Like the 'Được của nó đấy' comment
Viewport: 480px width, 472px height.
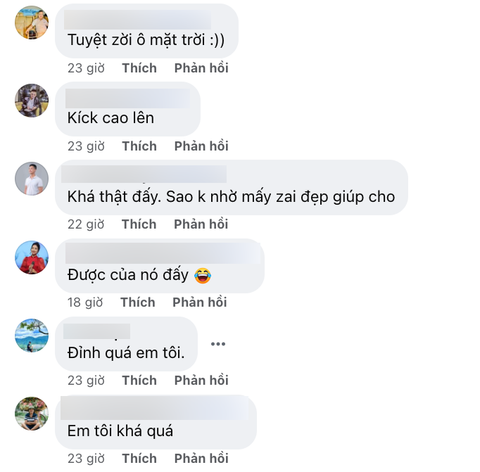coord(138,302)
